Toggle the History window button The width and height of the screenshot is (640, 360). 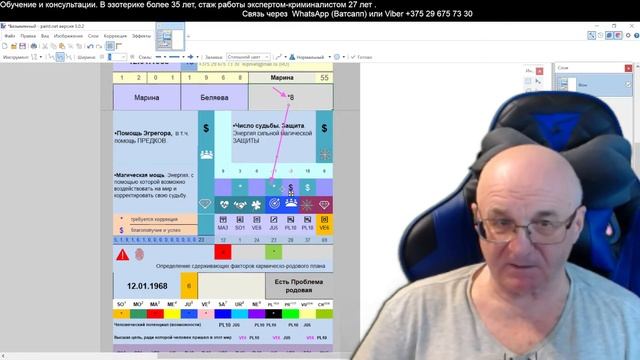[x=600, y=36]
